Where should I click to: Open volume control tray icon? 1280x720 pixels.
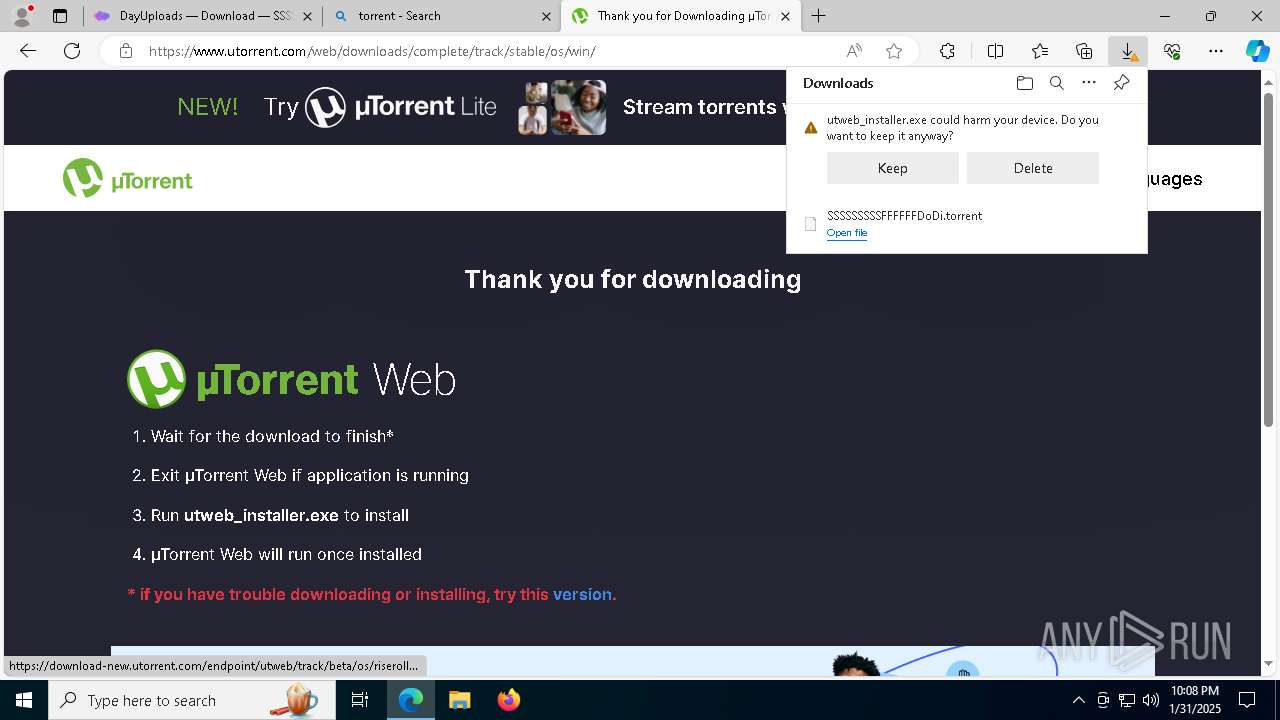click(x=1150, y=700)
